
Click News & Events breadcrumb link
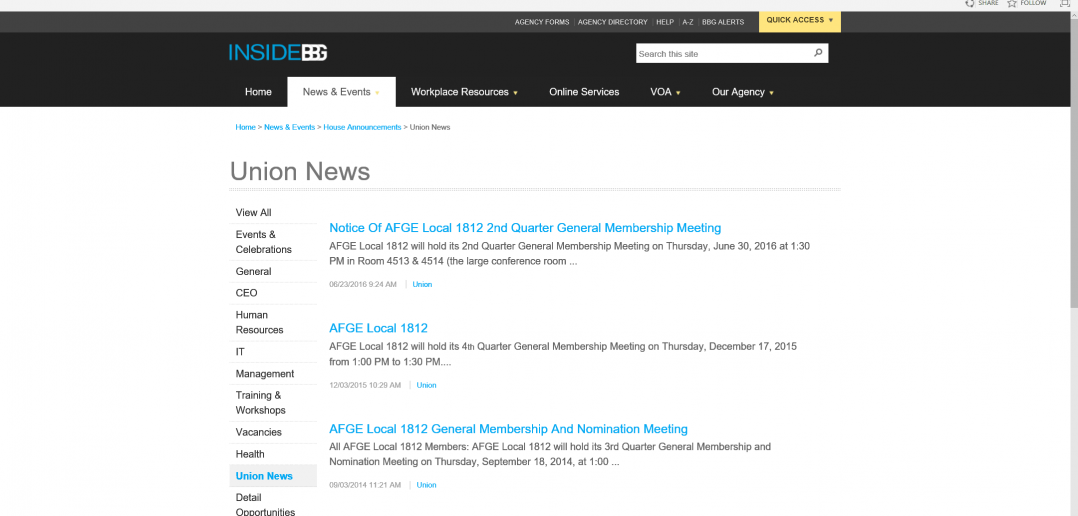pos(289,127)
